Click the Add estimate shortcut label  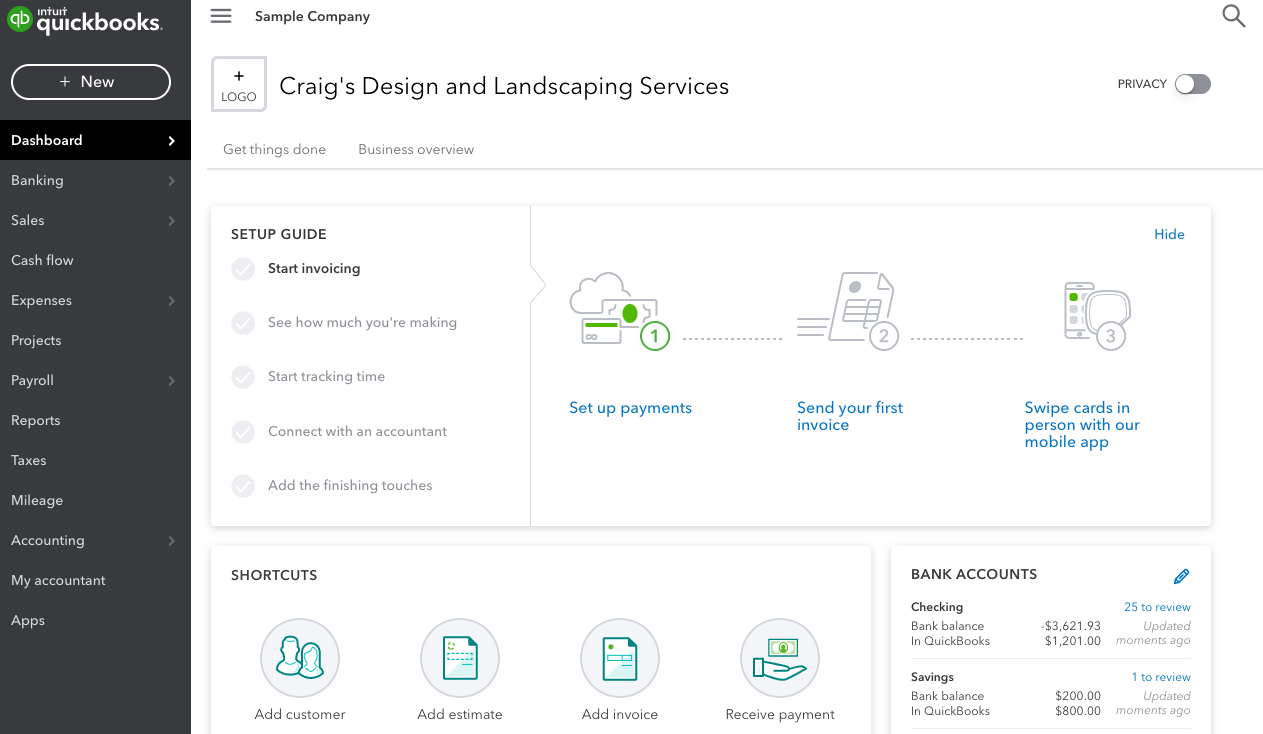pos(460,715)
